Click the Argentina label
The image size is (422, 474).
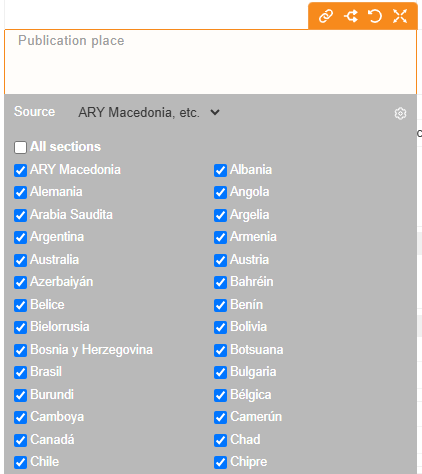[x=57, y=237]
